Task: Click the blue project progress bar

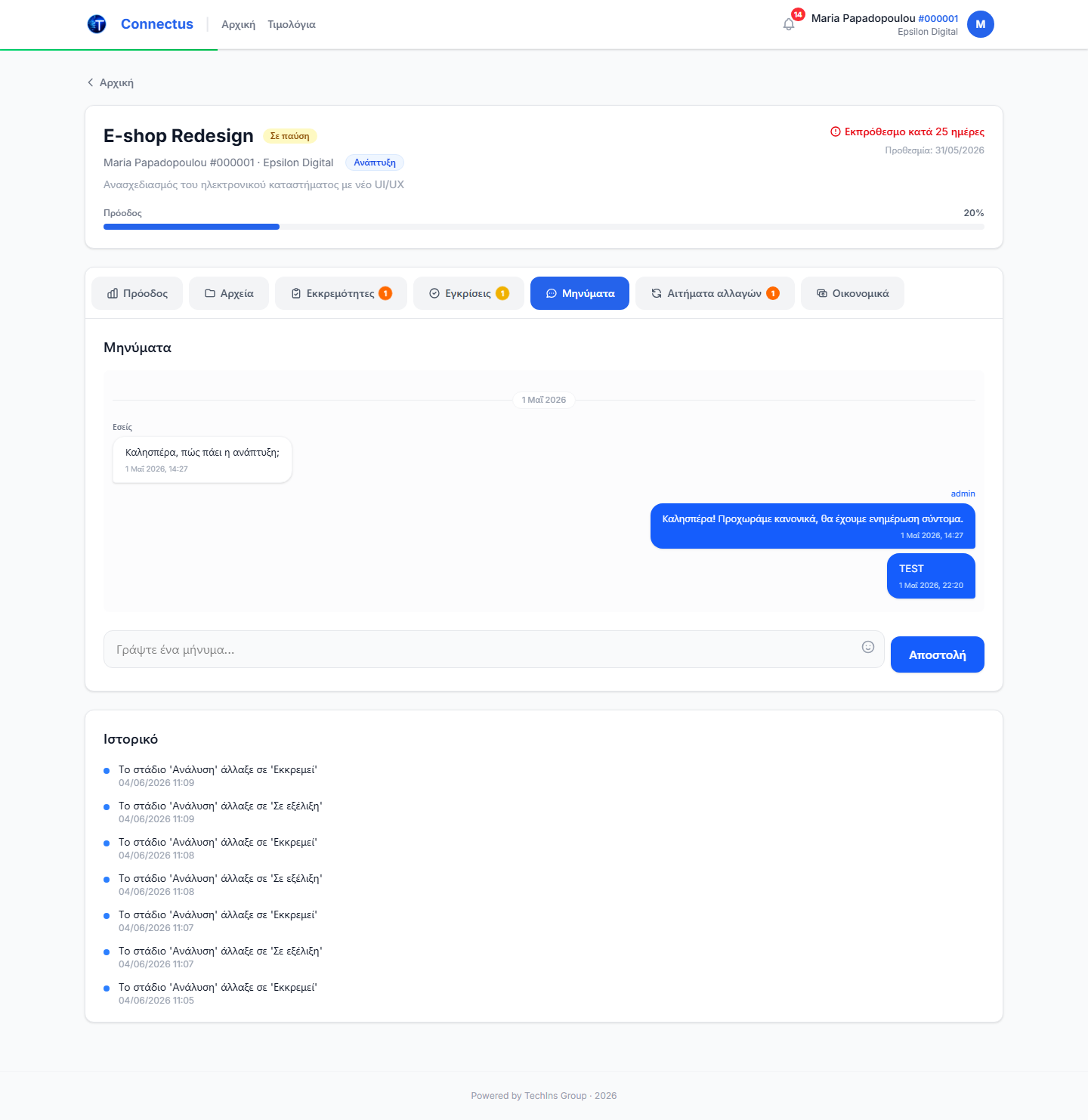Action: (191, 227)
